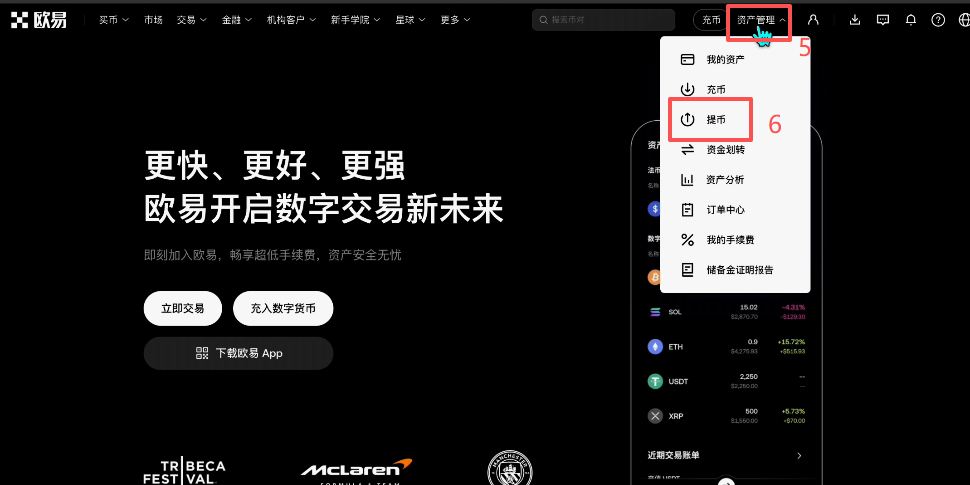The height and width of the screenshot is (485, 970).
Task: Click the 我的手续费 percent icon
Action: click(687, 240)
